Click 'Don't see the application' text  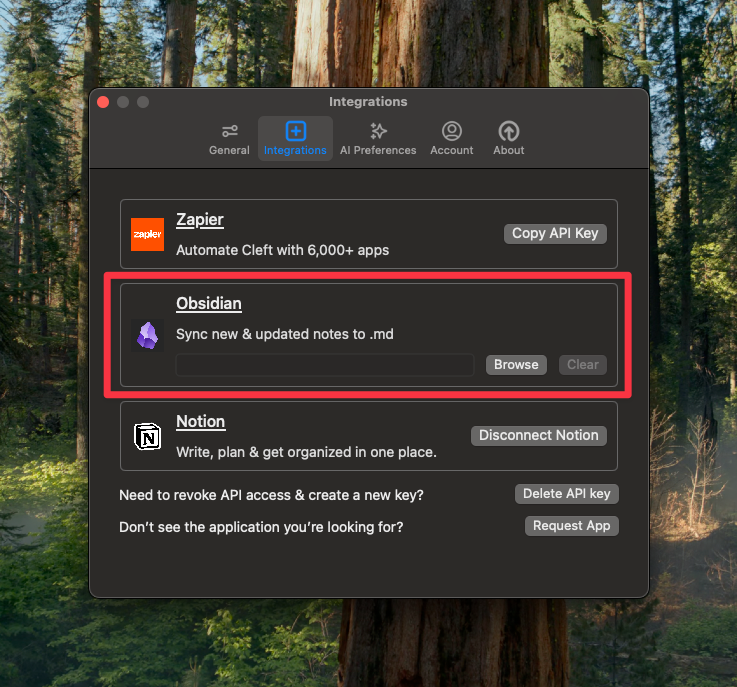pyautogui.click(x=261, y=527)
